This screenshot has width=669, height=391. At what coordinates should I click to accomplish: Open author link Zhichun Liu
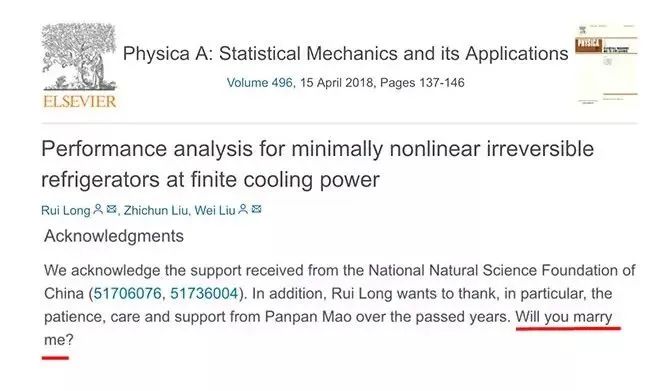156,210
